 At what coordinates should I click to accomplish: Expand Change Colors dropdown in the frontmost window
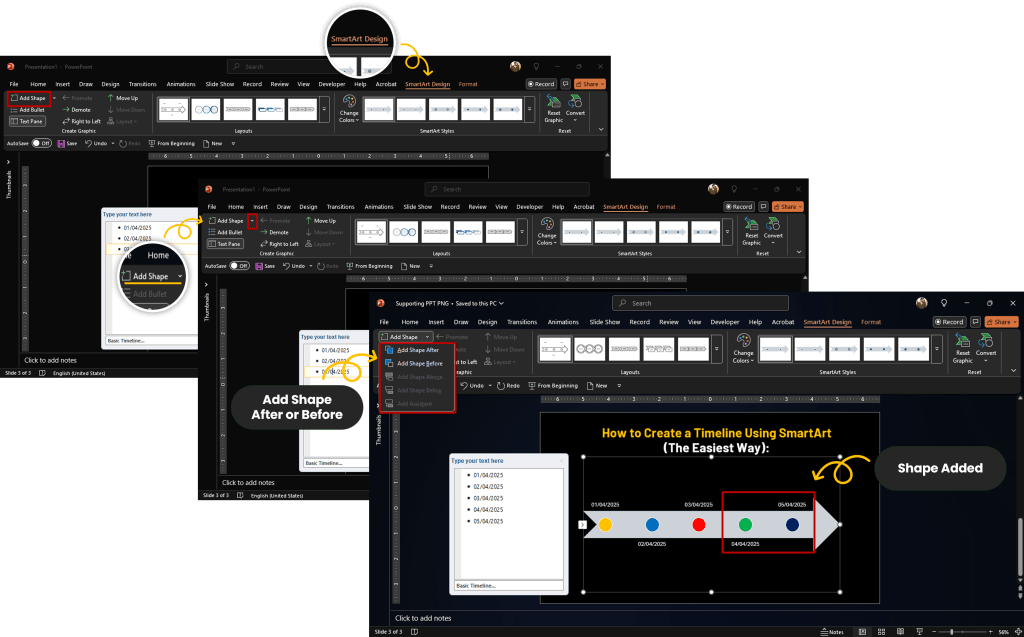[744, 355]
